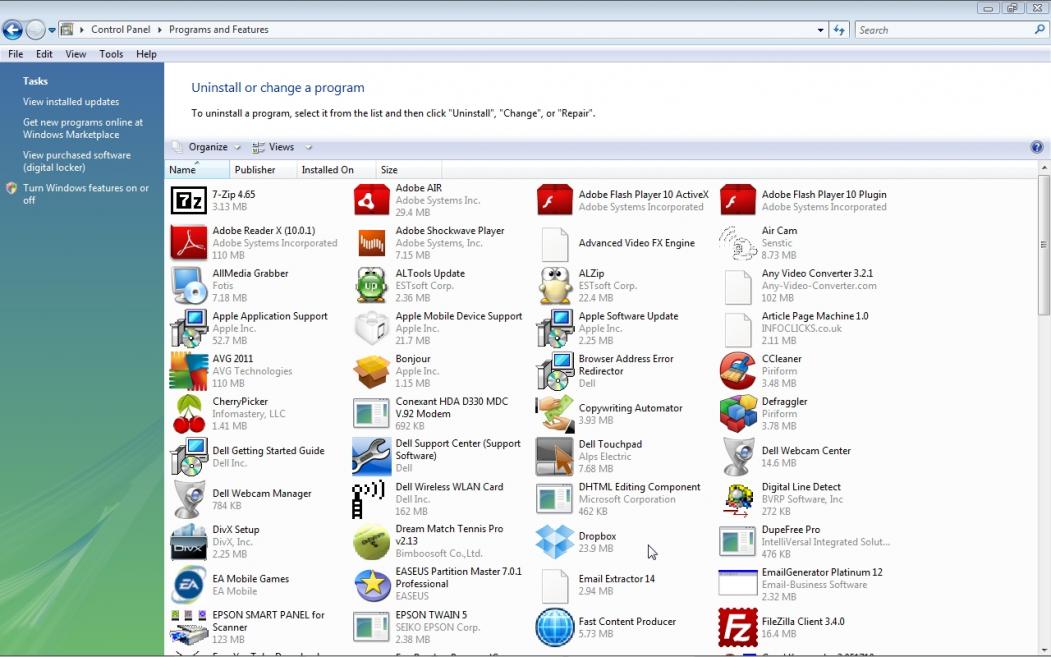Click the Back navigation arrow
Screen dimensions: 1051x657
[12, 29]
